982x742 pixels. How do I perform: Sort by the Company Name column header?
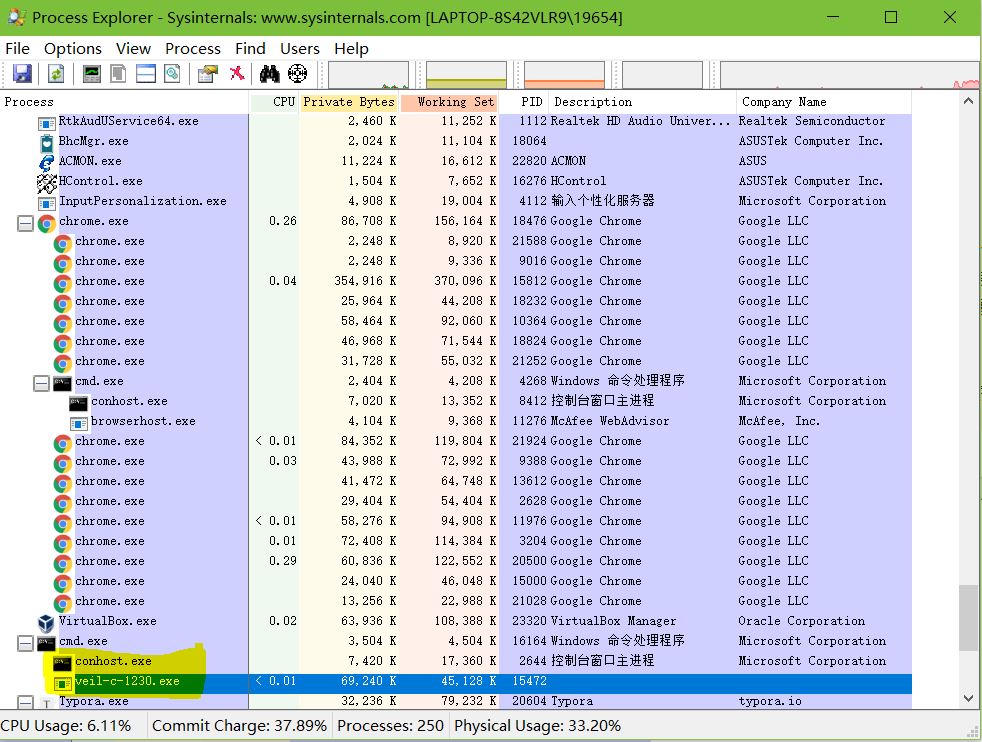pos(824,102)
